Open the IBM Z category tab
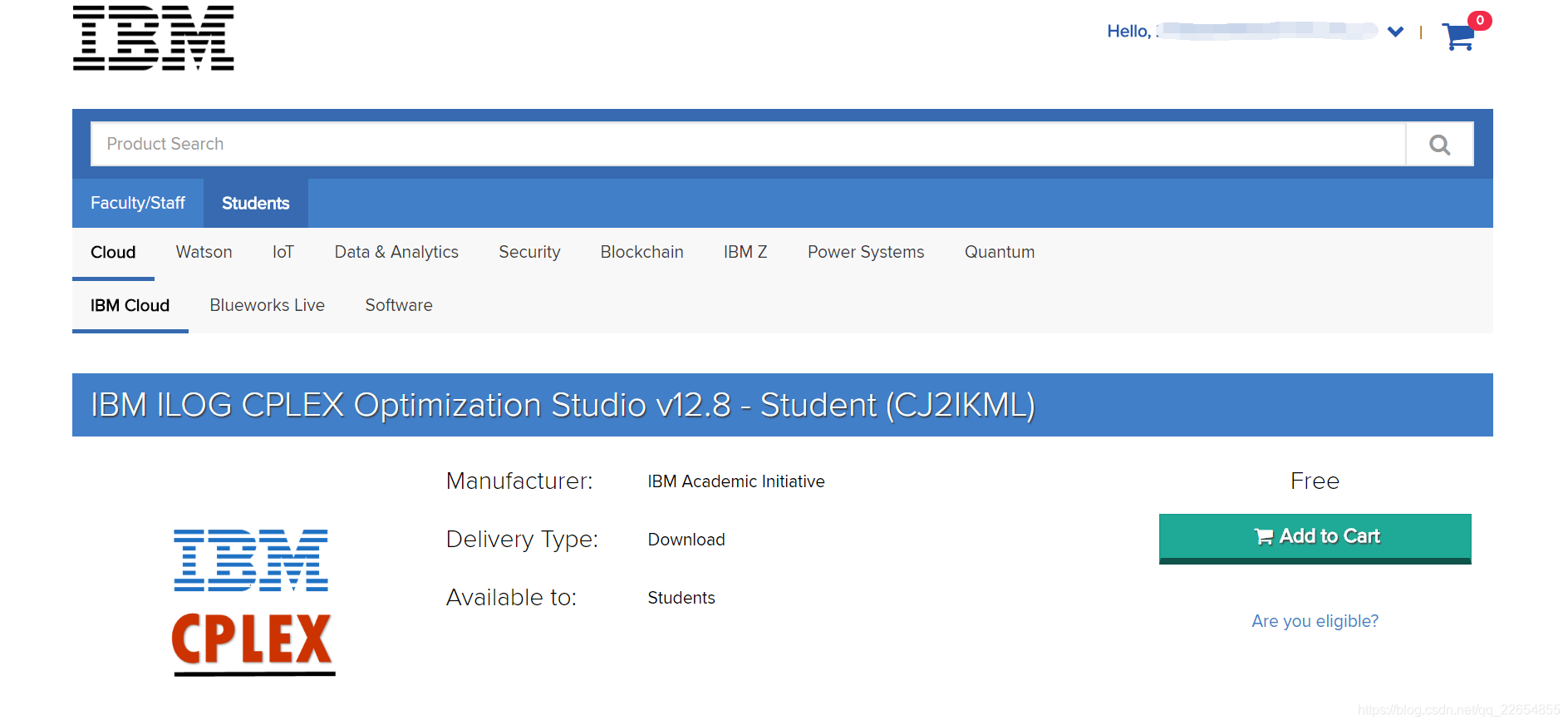Screen dimensions: 1568x725 tap(745, 252)
